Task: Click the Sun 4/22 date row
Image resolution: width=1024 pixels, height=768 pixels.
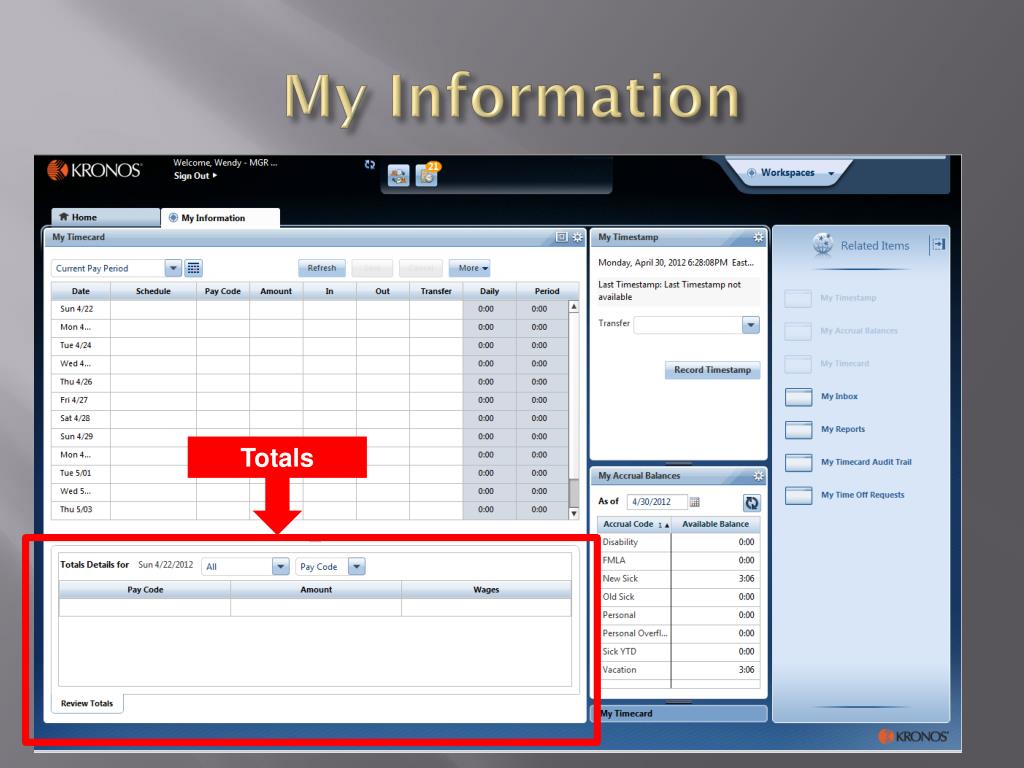Action: (x=310, y=309)
